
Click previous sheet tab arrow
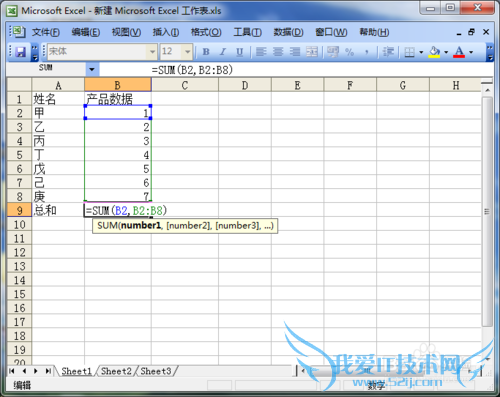click(24, 371)
